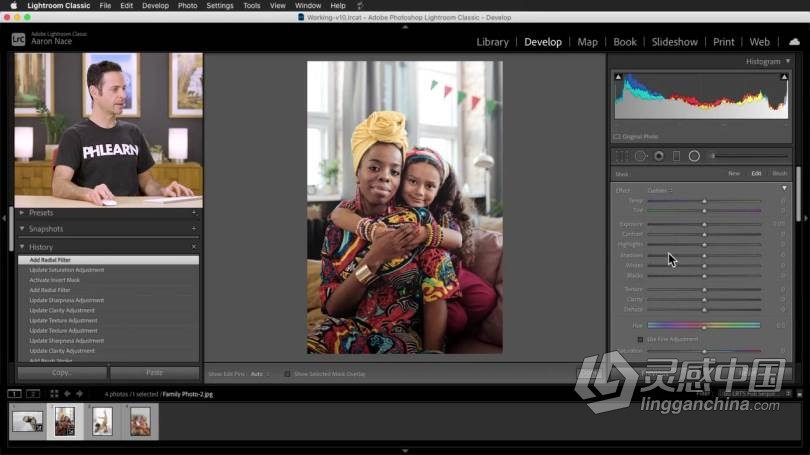This screenshot has width=810, height=455.
Task: Expand the Presets panel
Action: tap(22, 213)
